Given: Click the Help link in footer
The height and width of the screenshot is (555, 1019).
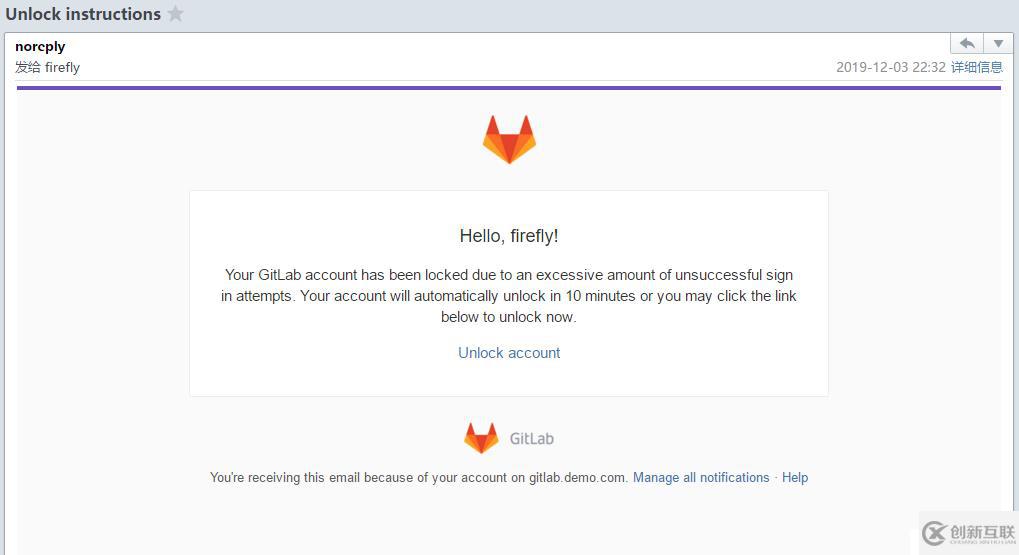Looking at the screenshot, I should [795, 478].
